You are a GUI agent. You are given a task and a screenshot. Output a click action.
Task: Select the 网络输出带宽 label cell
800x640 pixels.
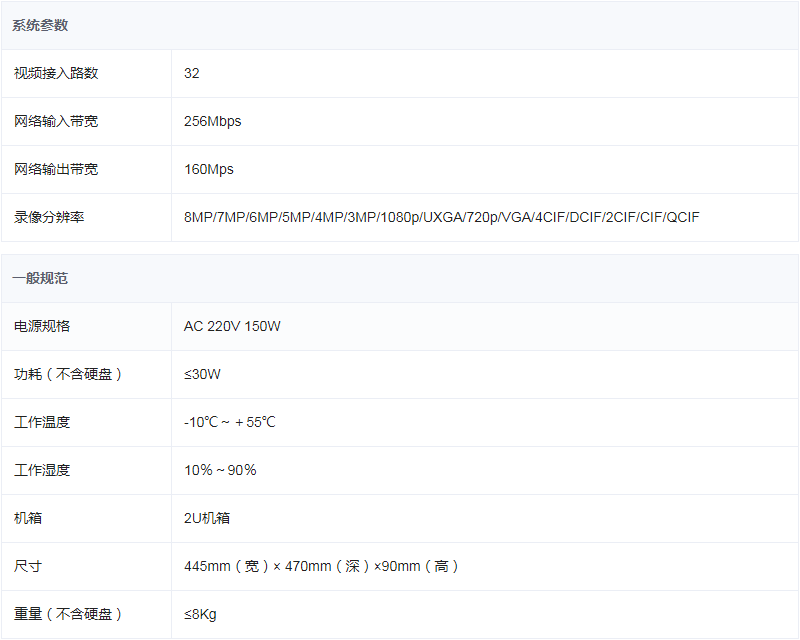pyautogui.click(x=56, y=169)
